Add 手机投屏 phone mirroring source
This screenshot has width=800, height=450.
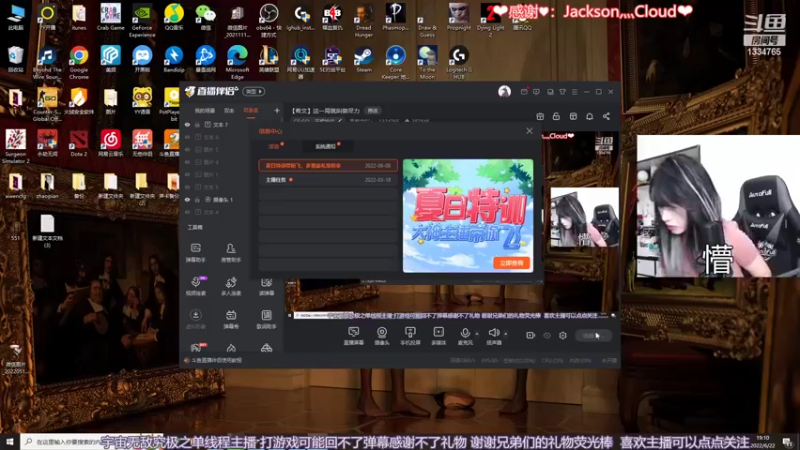[410, 336]
